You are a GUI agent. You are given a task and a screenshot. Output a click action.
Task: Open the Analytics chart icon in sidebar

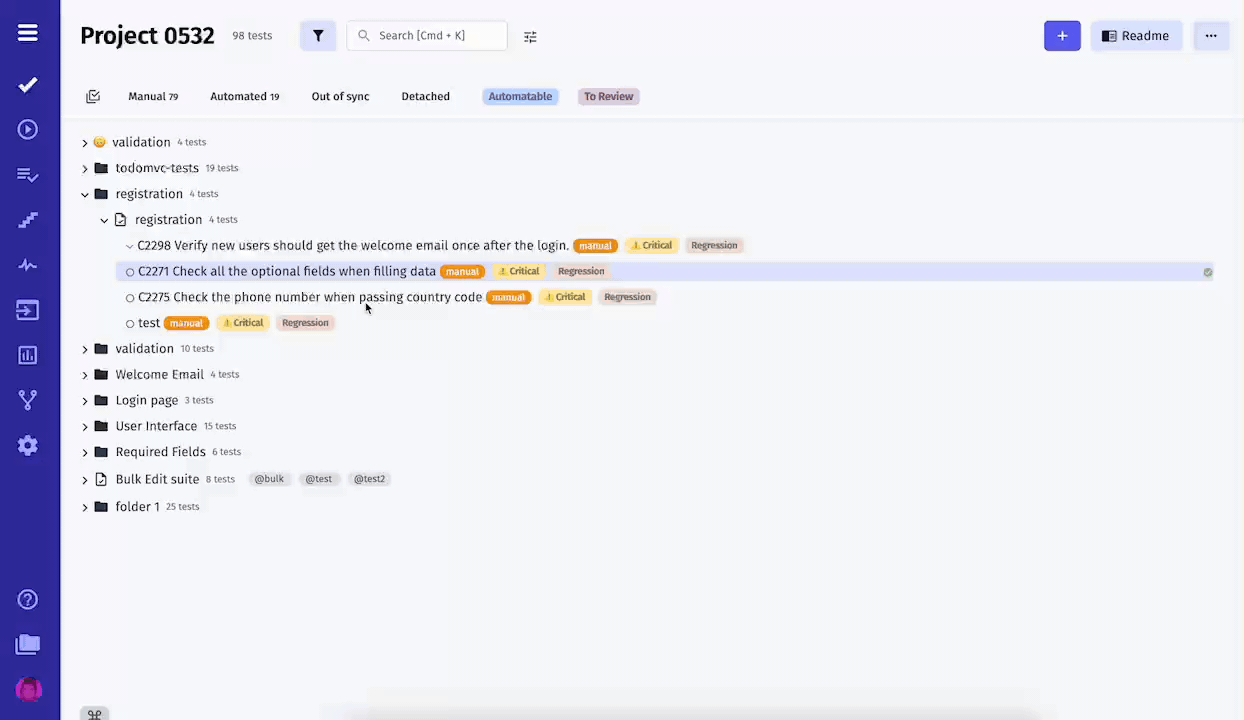pyautogui.click(x=28, y=355)
